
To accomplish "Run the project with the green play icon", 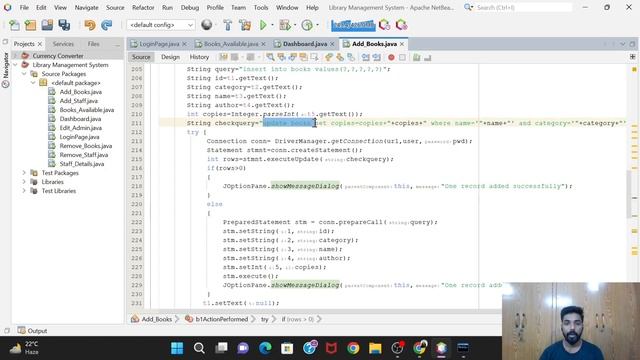I will pos(263,25).
